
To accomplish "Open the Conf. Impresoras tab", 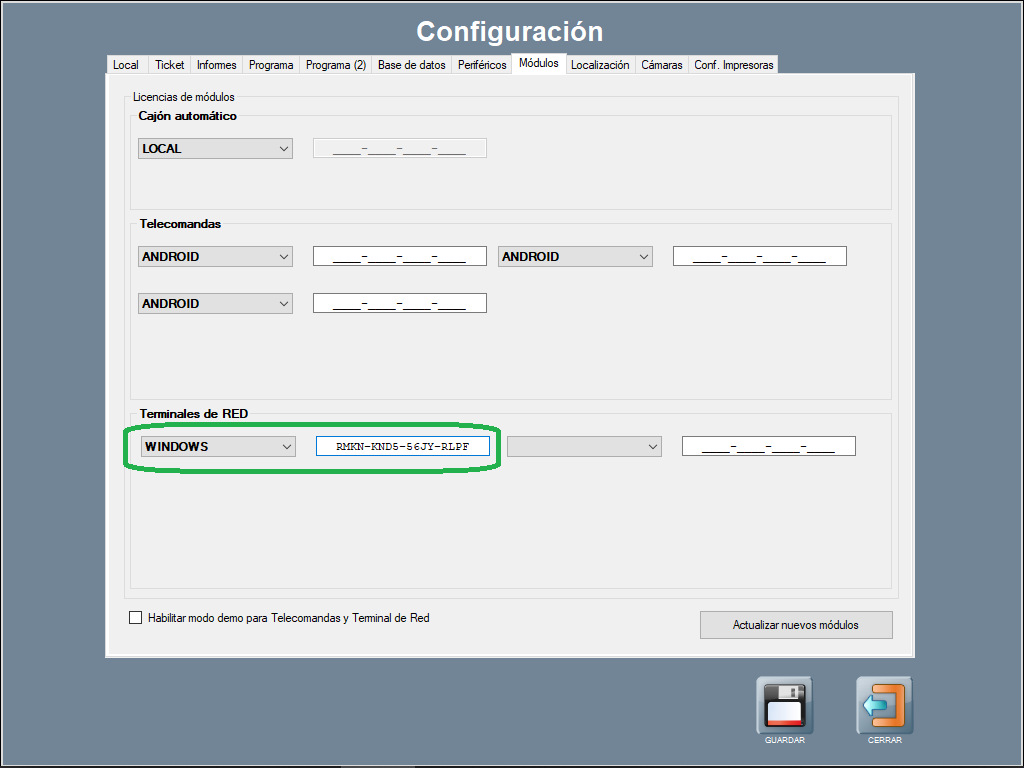I will [733, 65].
